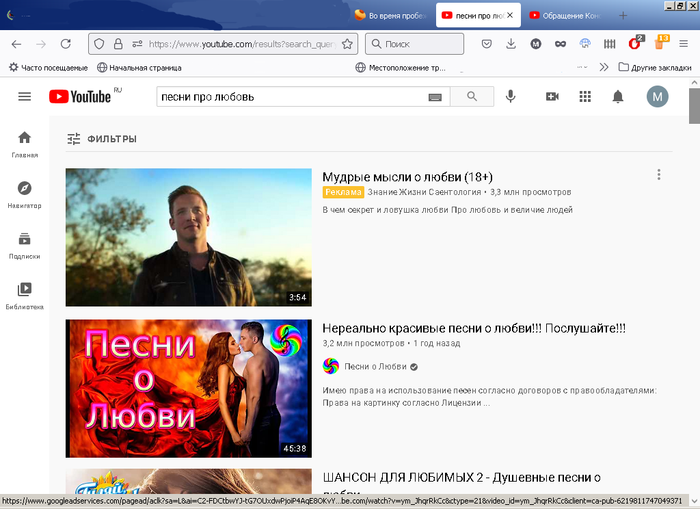Click the YouTube logo
This screenshot has width=700, height=509.
[78, 96]
